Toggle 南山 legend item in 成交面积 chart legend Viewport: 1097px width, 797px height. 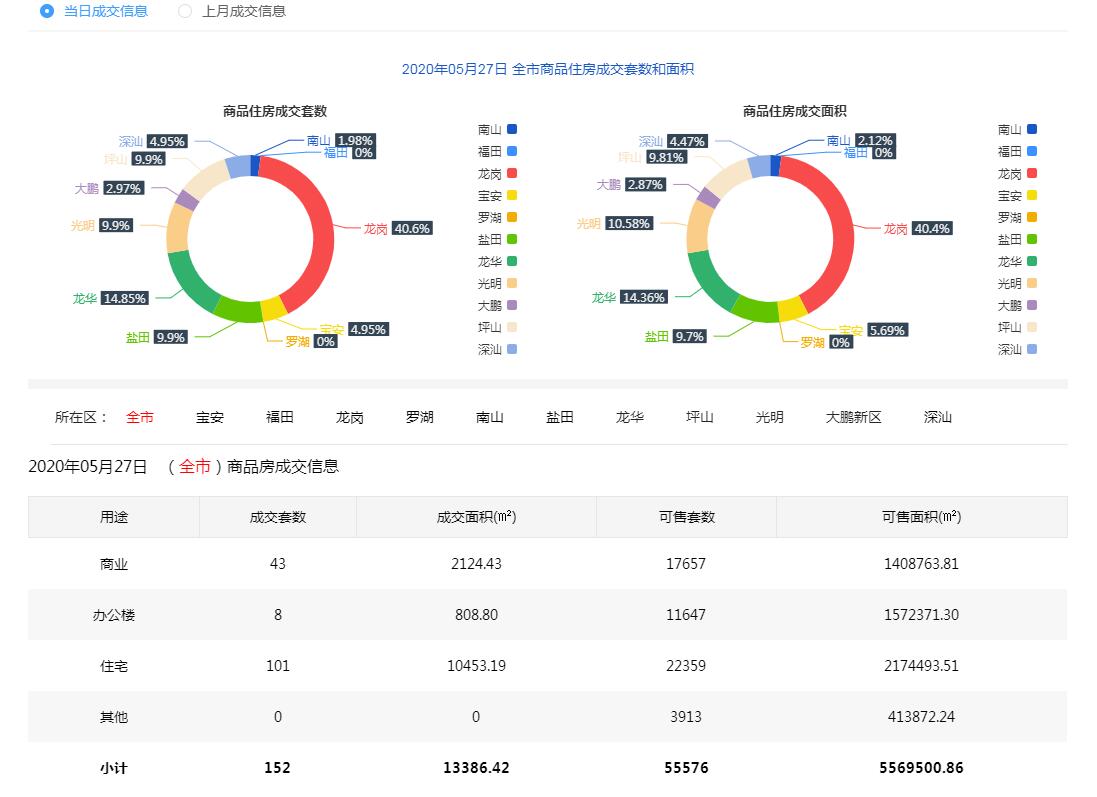[x=1017, y=129]
